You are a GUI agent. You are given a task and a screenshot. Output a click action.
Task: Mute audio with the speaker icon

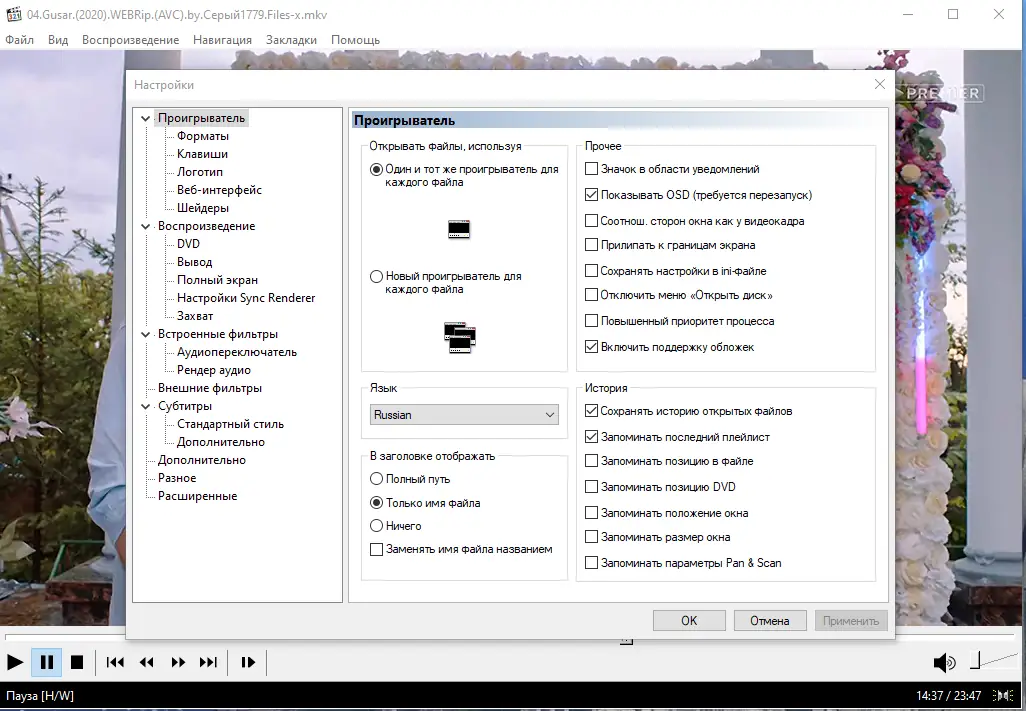pos(944,663)
